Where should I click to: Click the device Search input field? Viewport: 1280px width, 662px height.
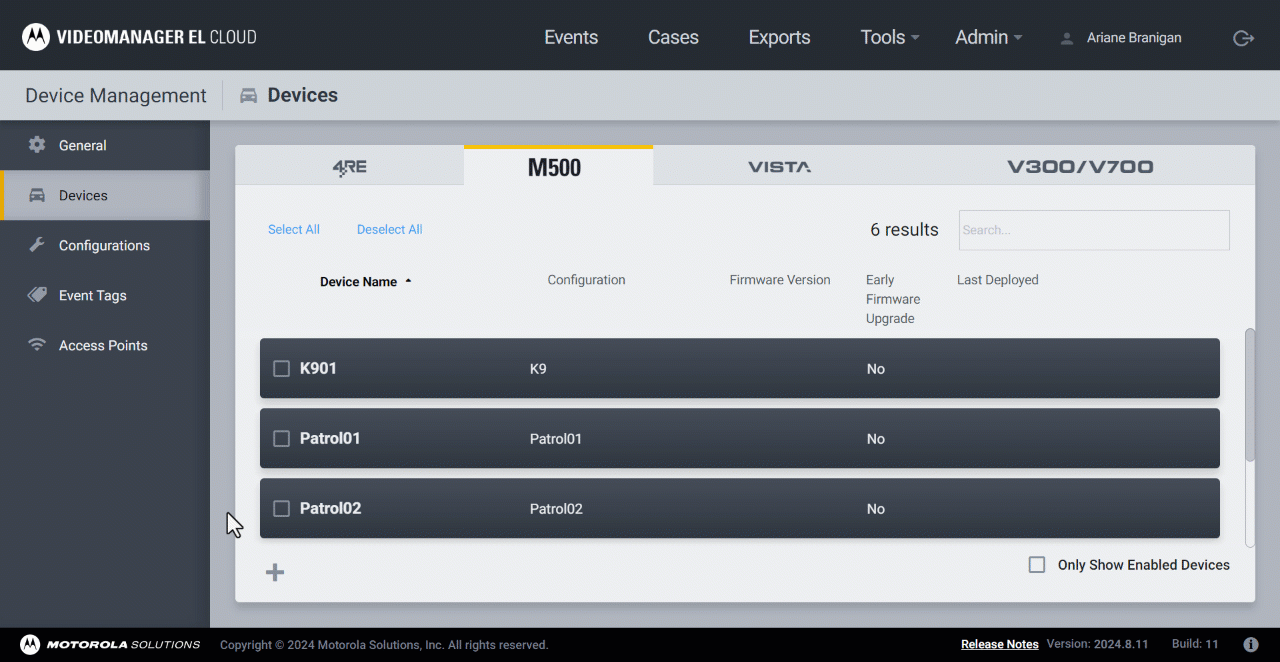(1094, 230)
